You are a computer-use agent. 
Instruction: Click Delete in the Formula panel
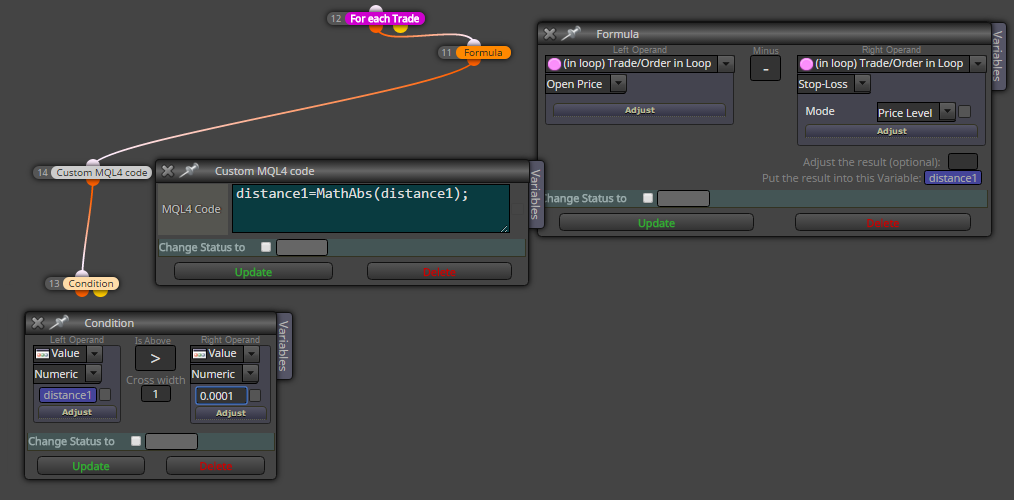(x=883, y=223)
